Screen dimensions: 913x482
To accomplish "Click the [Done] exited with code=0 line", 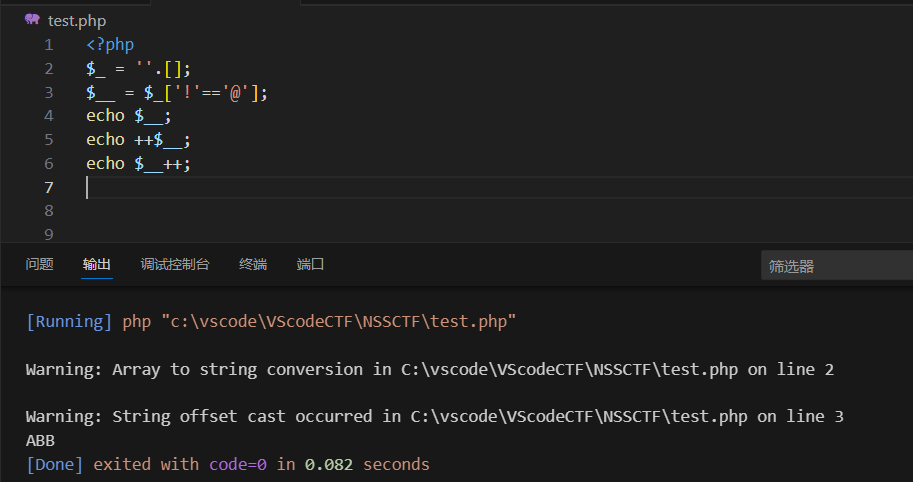I will click(227, 465).
